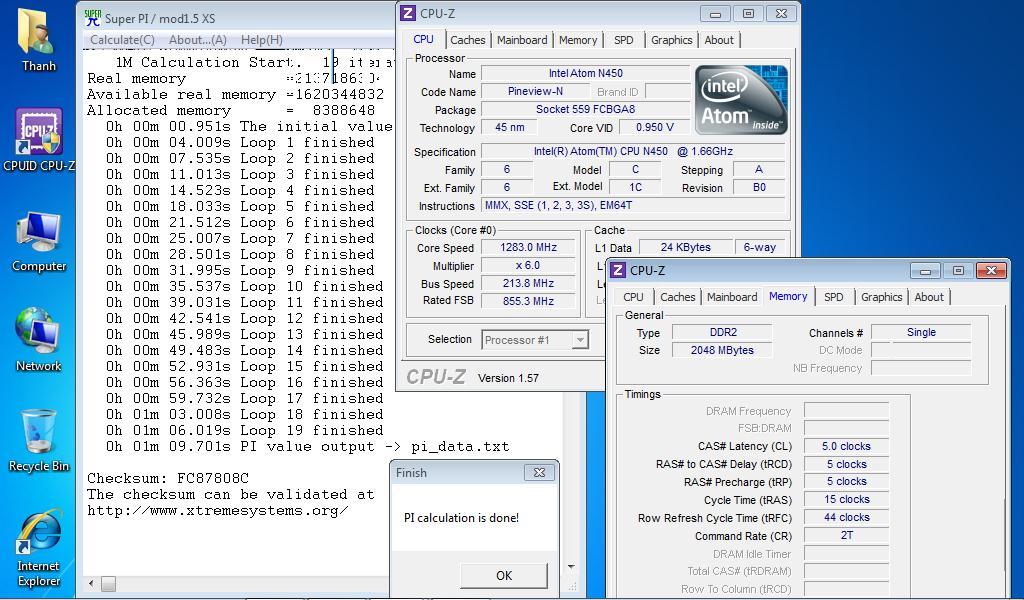
Task: Open the About tab in the back CPU-Z window
Action: point(719,40)
